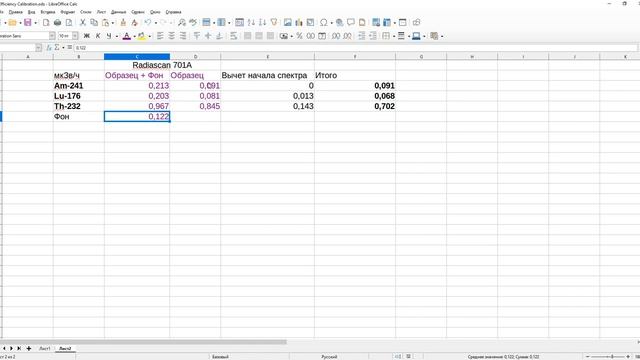Click 'Русский' language in status bar

coord(329,356)
